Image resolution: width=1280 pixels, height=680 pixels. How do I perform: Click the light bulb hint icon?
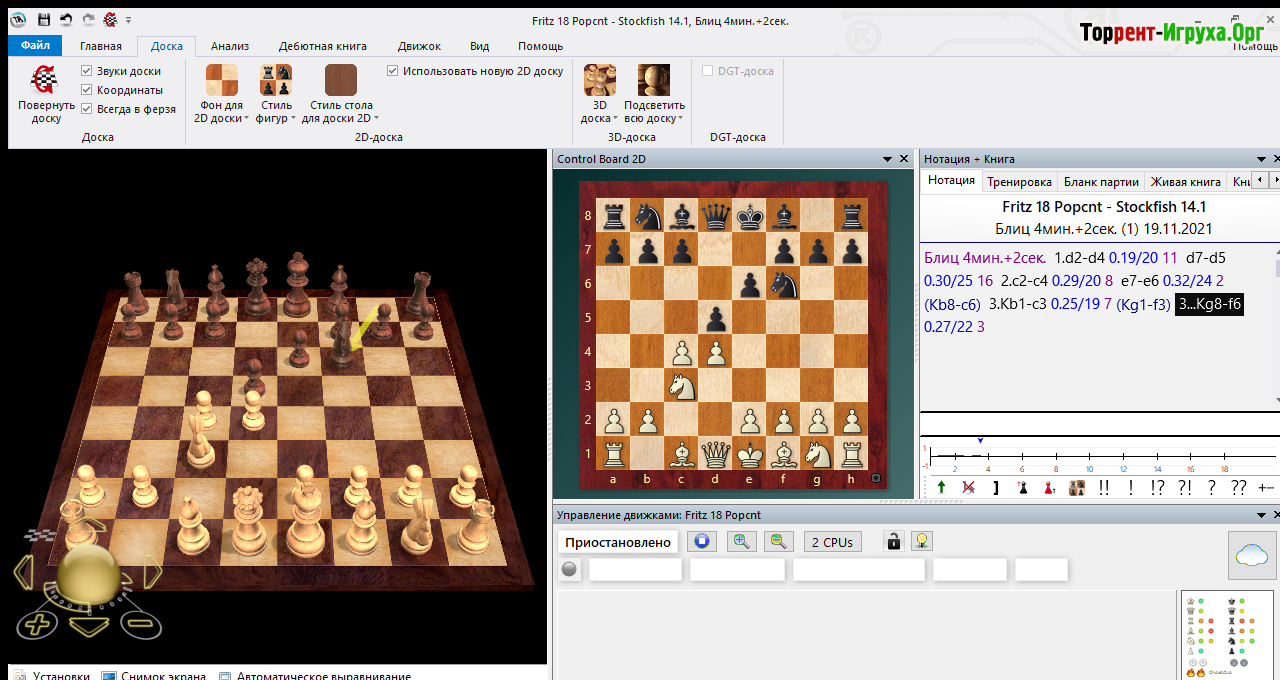point(922,541)
